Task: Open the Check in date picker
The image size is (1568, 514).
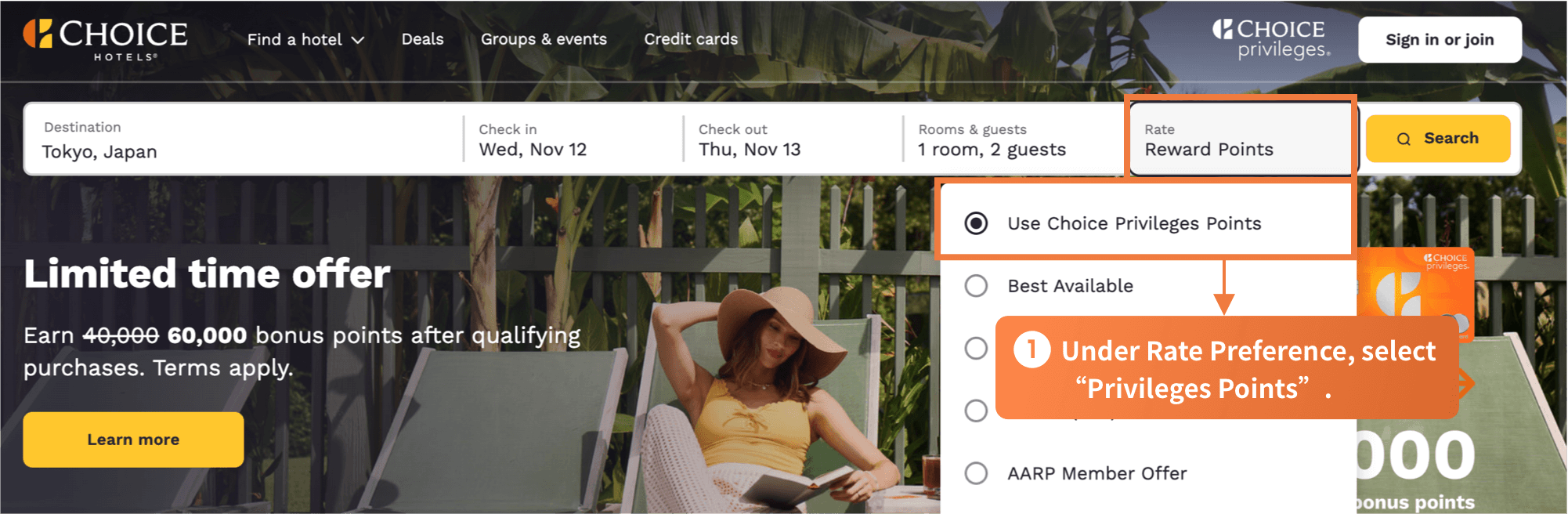Action: coord(573,139)
